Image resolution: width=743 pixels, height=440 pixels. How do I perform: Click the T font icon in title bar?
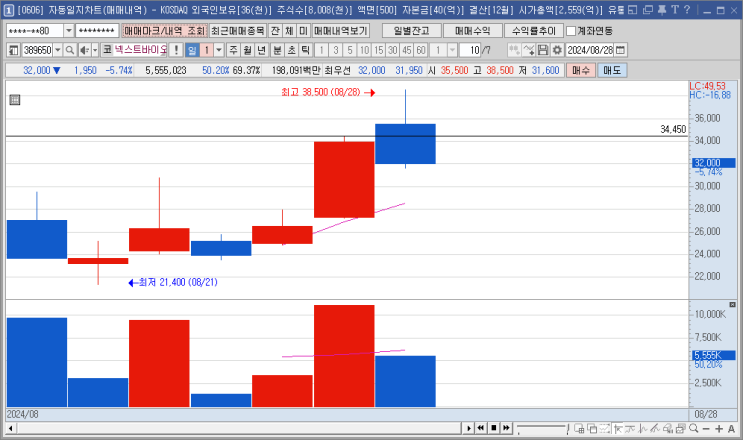(675, 10)
